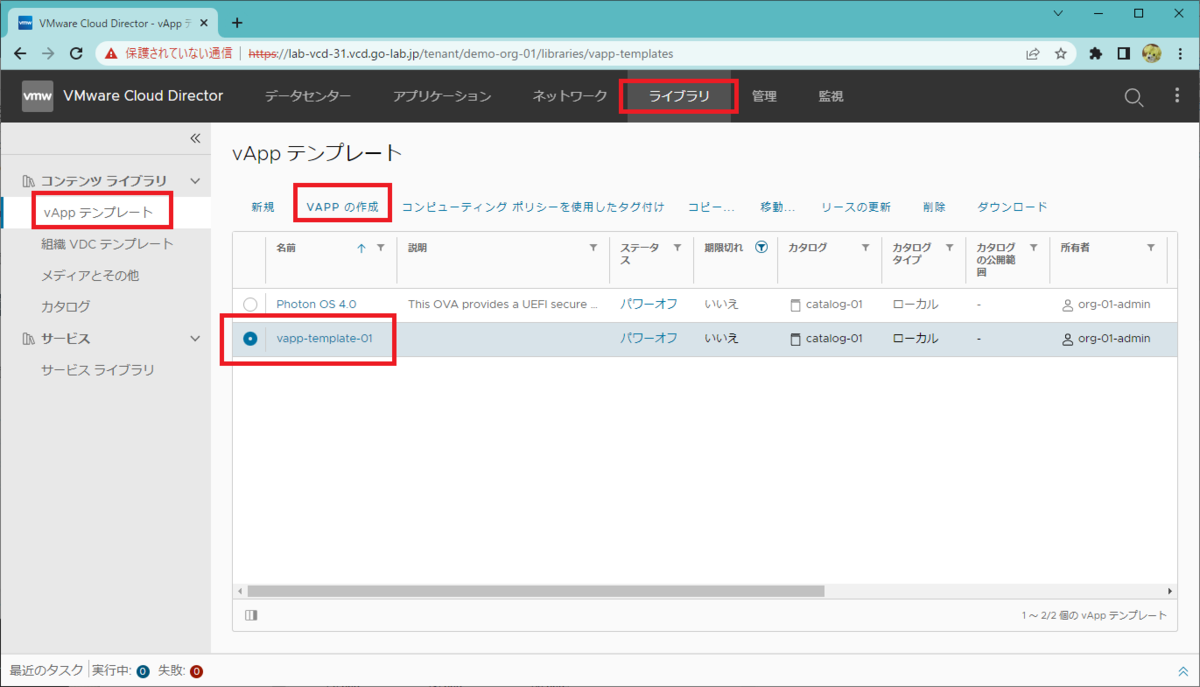Click 失敗 count badge in task bar
The image size is (1200, 687).
pyautogui.click(x=196, y=671)
